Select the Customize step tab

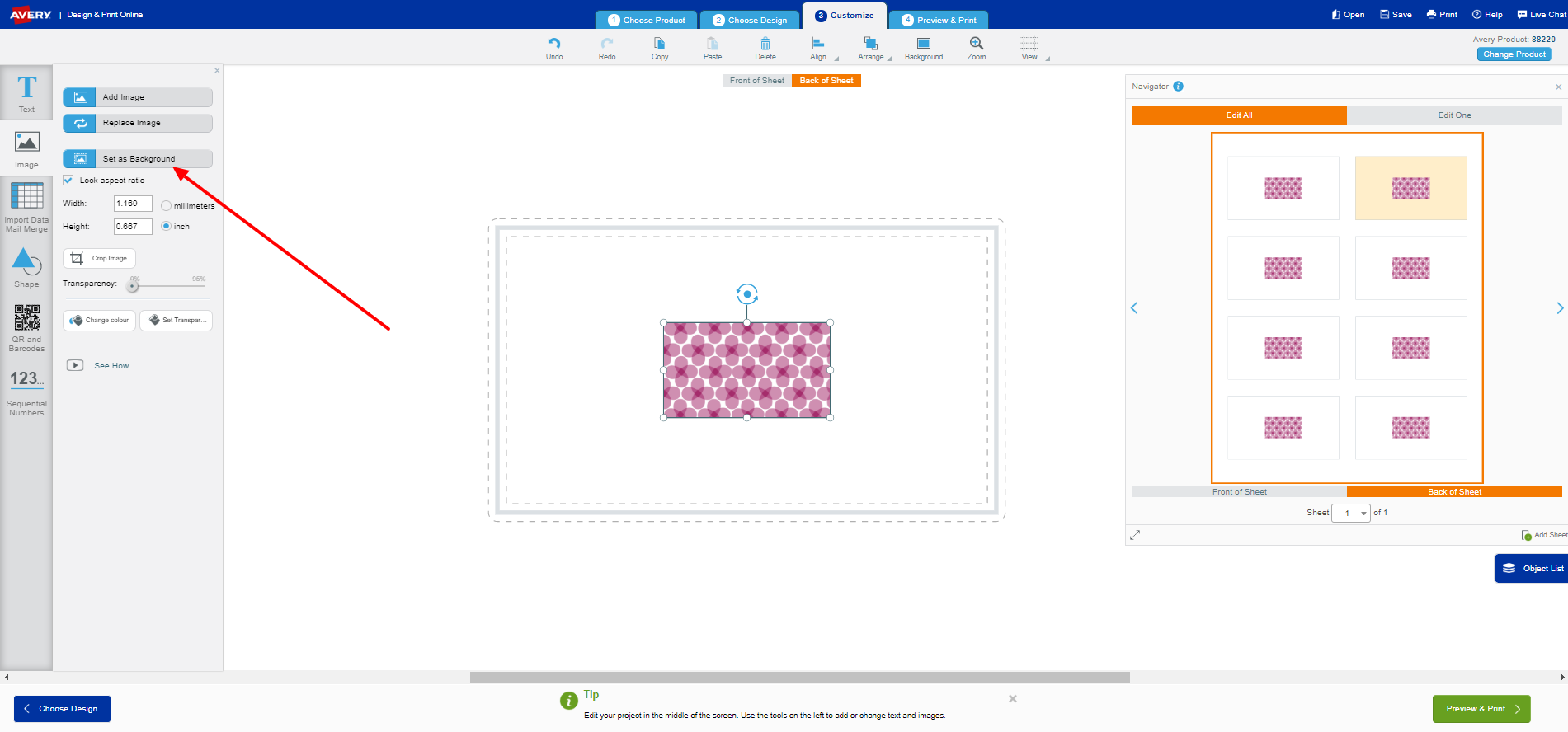tap(845, 16)
